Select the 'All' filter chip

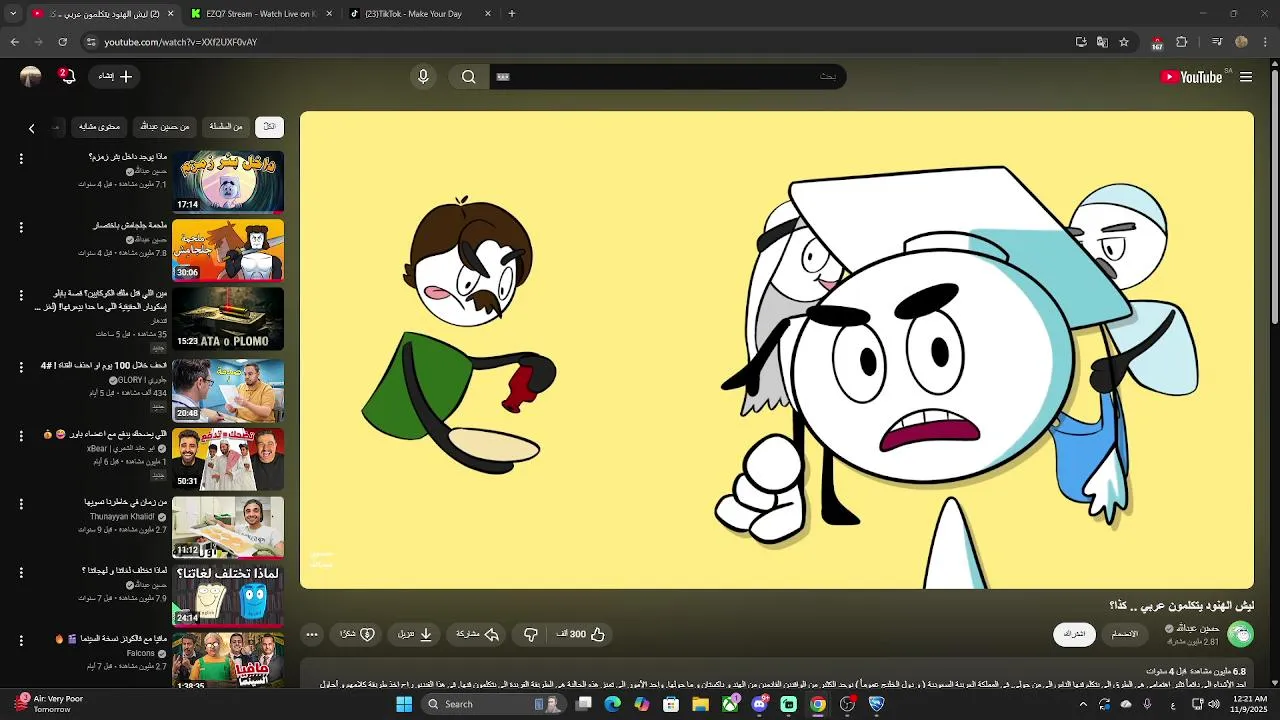click(x=269, y=127)
